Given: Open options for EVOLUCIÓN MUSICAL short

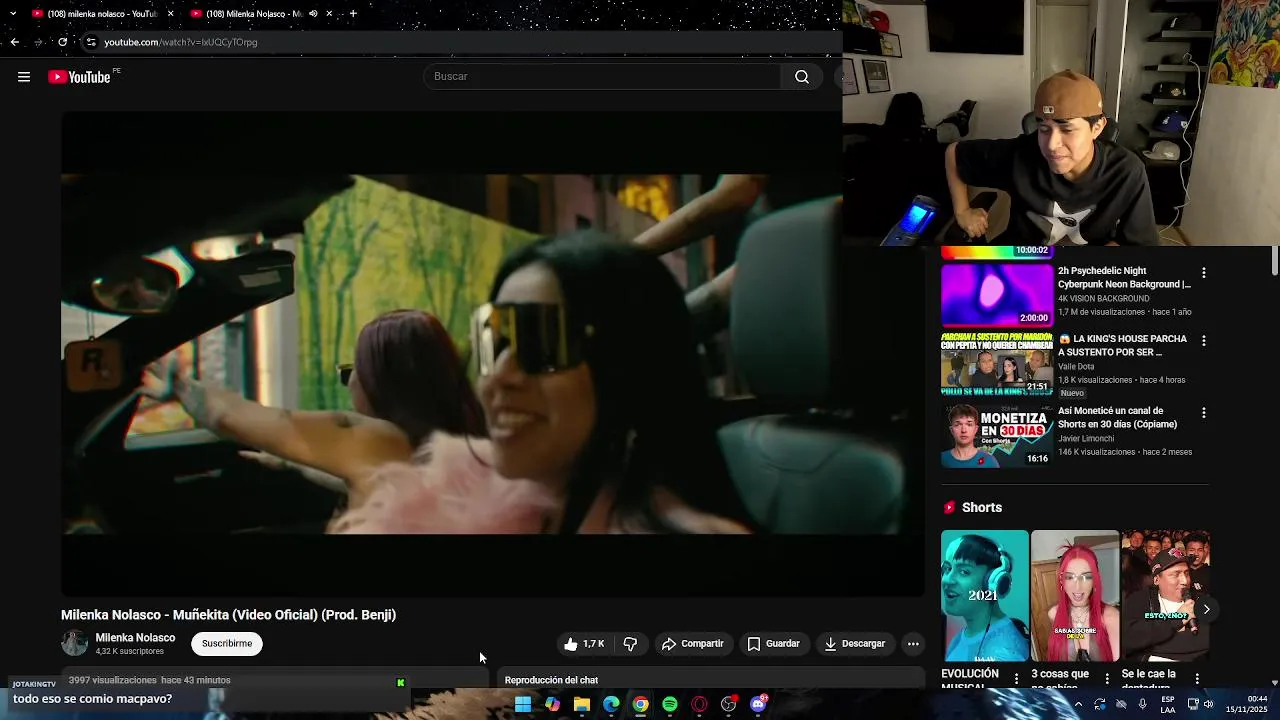Looking at the screenshot, I should click(x=1017, y=679).
